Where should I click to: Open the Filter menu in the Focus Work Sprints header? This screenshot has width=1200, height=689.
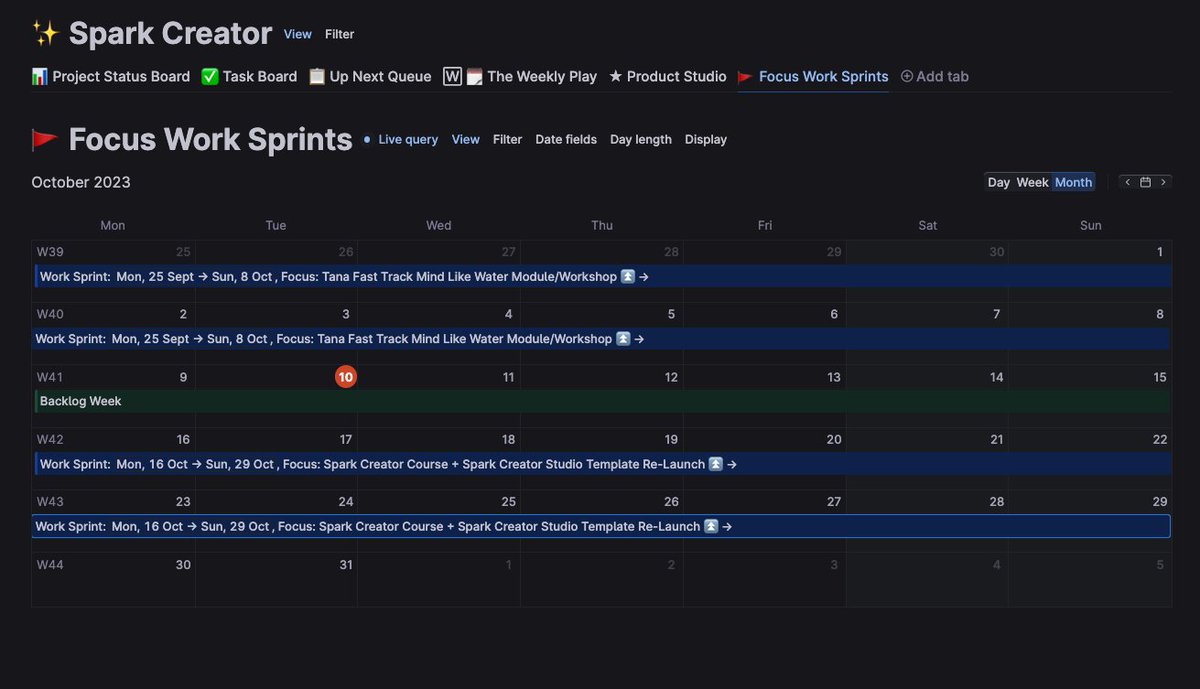508,140
